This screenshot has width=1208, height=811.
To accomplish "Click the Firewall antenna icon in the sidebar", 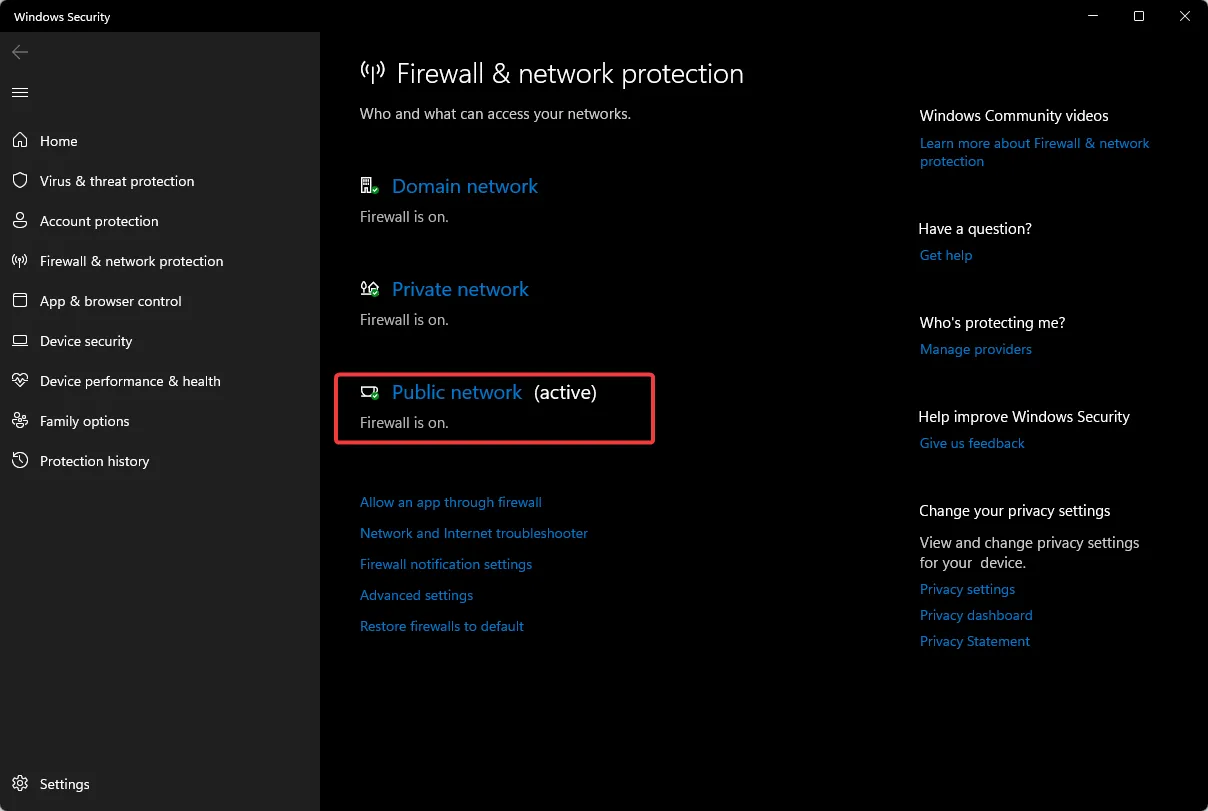I will pyautogui.click(x=20, y=261).
